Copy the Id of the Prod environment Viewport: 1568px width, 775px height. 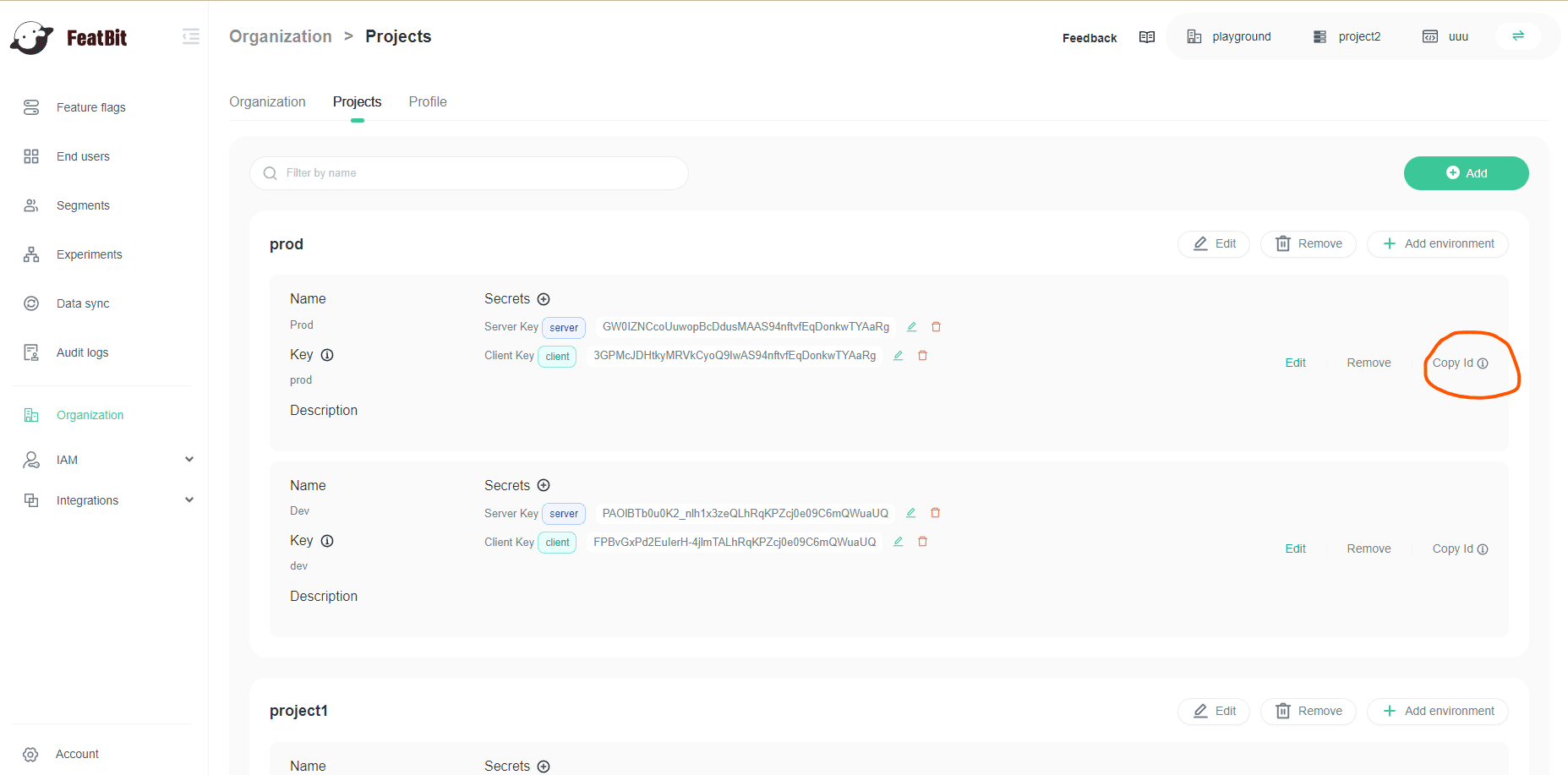[x=1456, y=363]
